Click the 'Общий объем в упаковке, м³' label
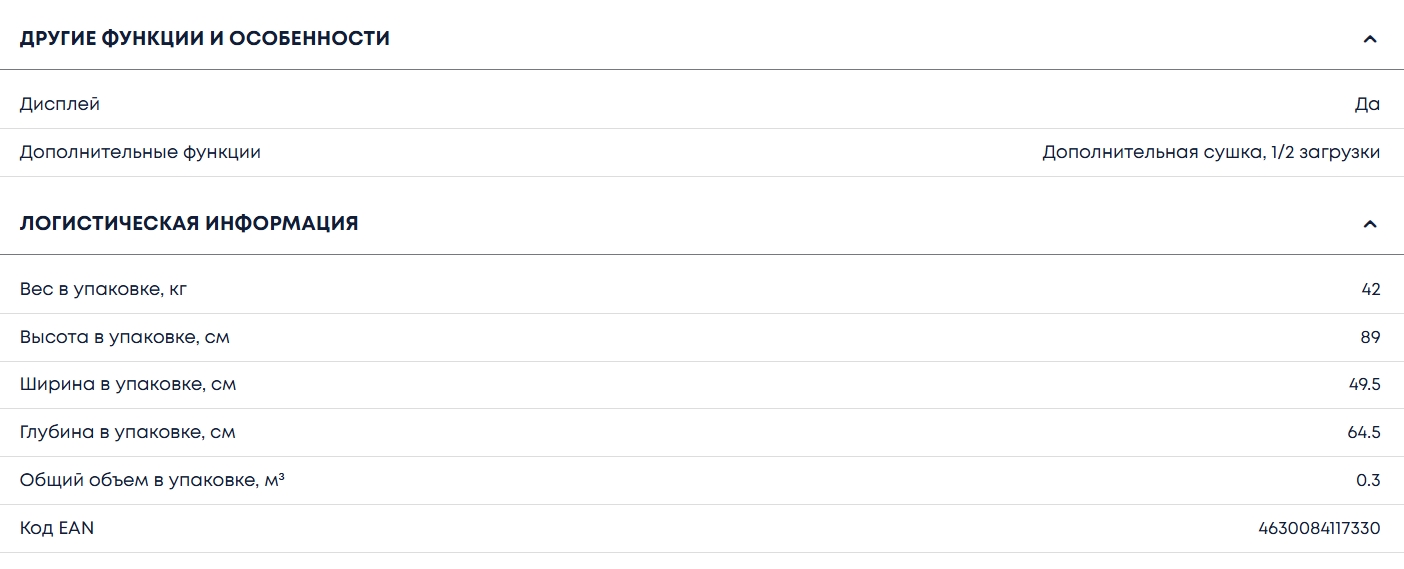 tap(152, 481)
